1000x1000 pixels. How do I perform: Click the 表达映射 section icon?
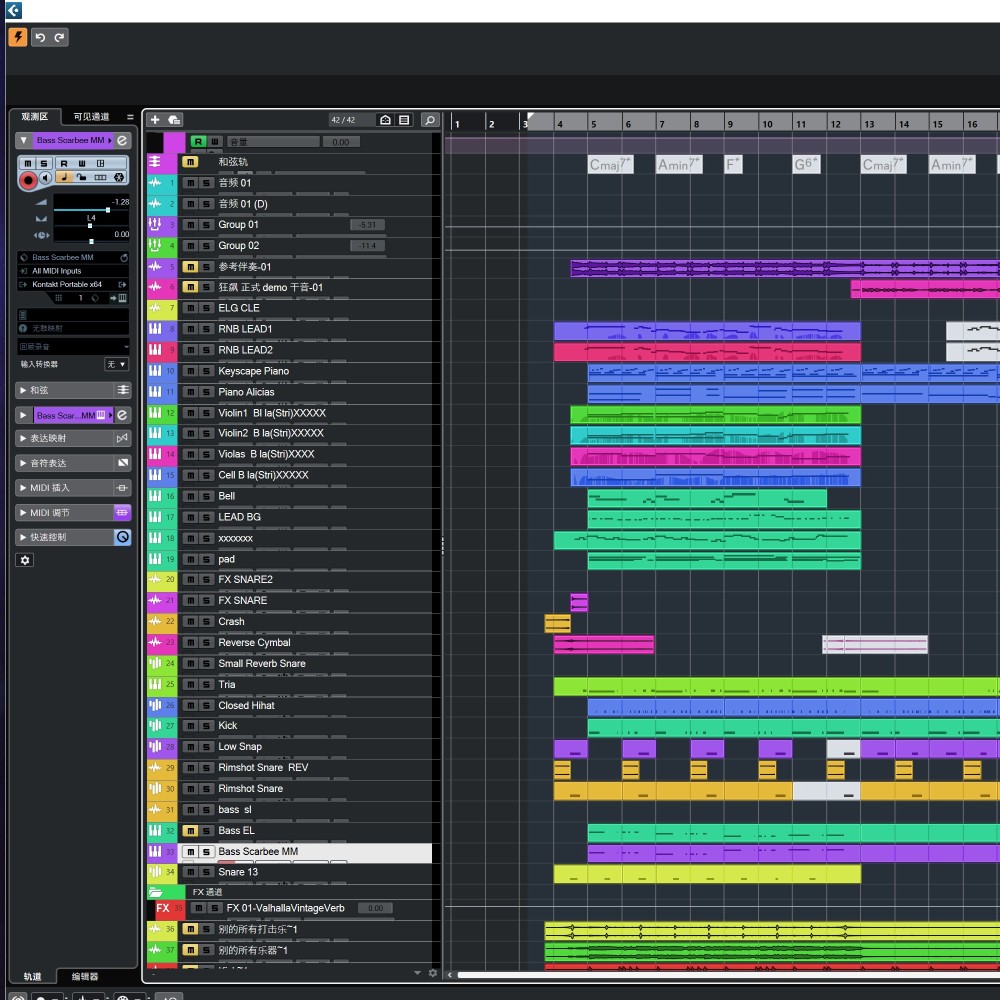pyautogui.click(x=122, y=438)
